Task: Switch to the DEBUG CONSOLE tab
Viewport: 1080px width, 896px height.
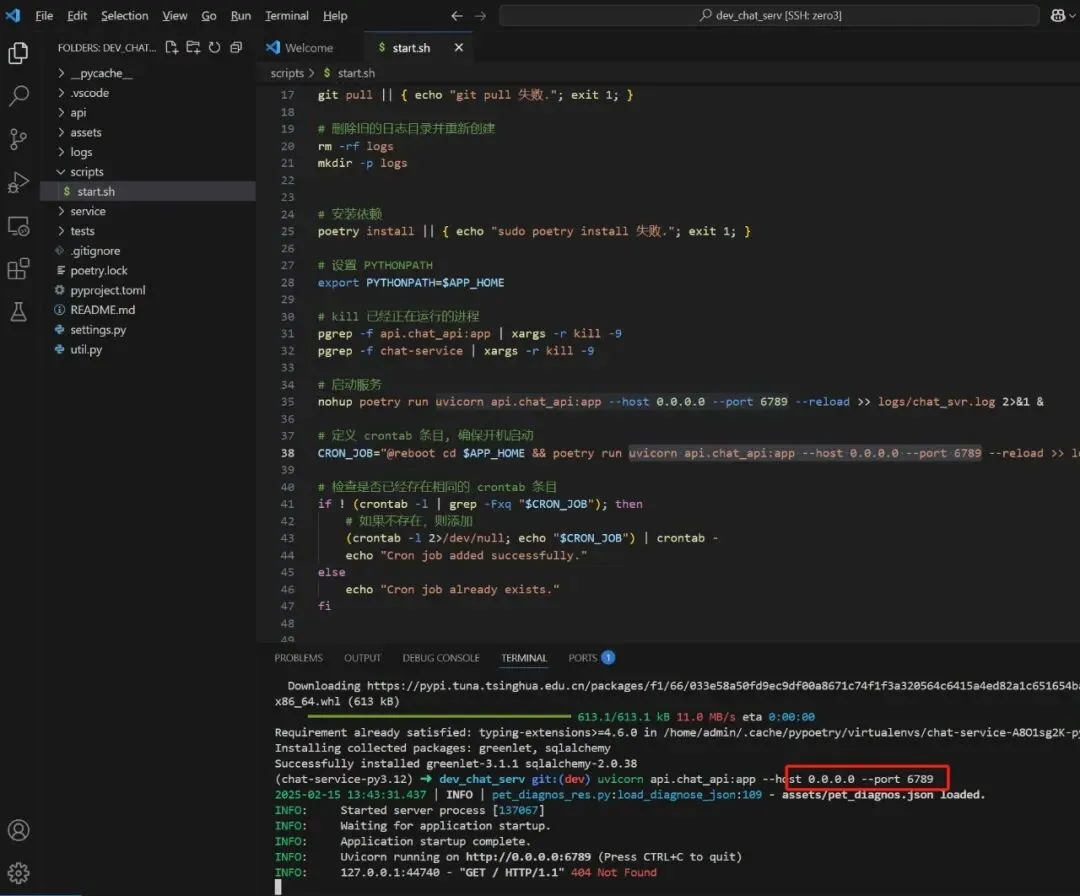Action: coord(441,658)
